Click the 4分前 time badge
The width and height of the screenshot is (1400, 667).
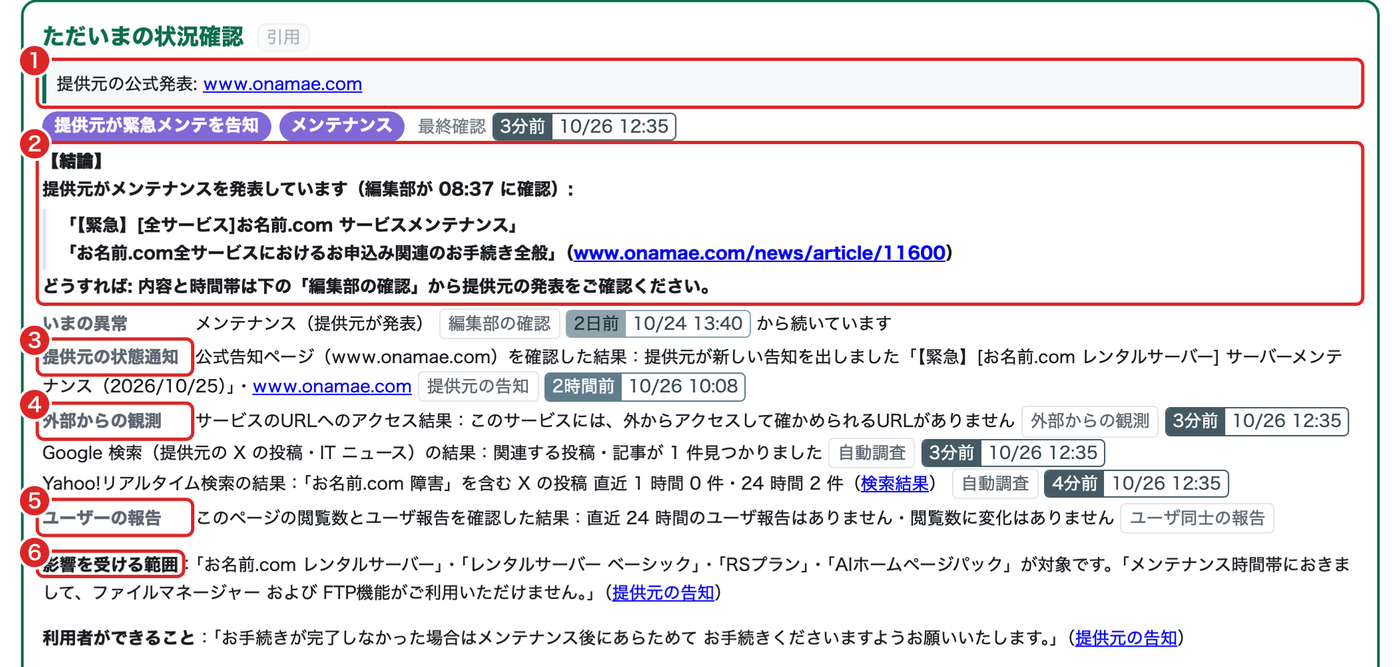click(x=1074, y=484)
